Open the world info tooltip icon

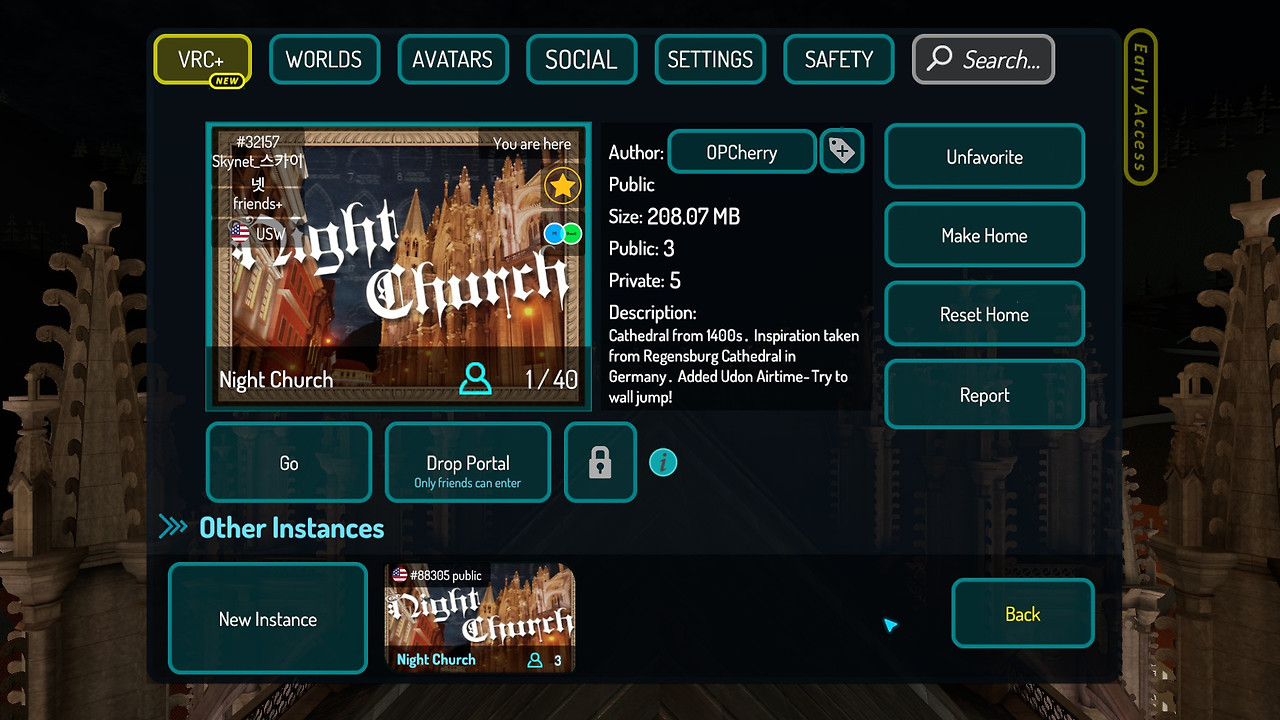(x=663, y=462)
